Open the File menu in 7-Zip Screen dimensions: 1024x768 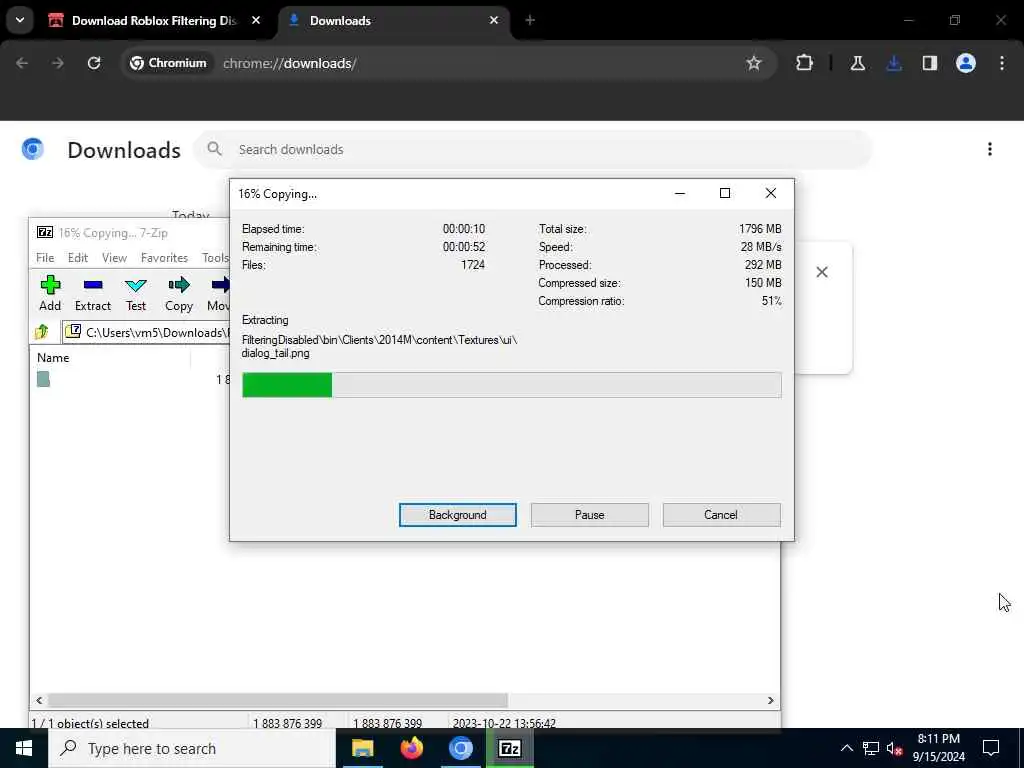point(45,258)
